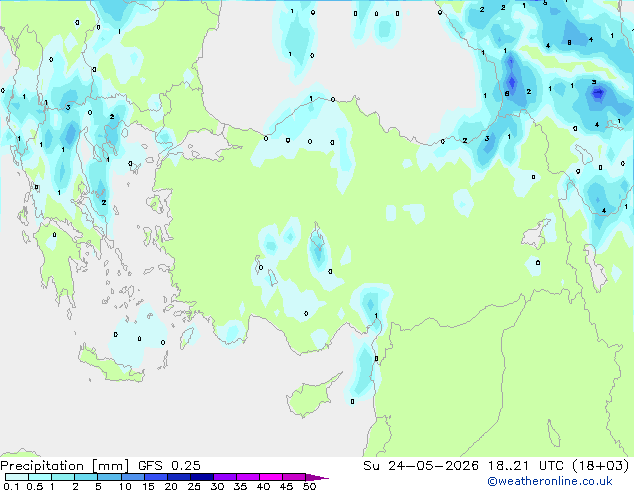Image resolution: width=634 pixels, height=490 pixels.
Task: Pick the 20–25 mm legend color swatch
Action: point(179,477)
